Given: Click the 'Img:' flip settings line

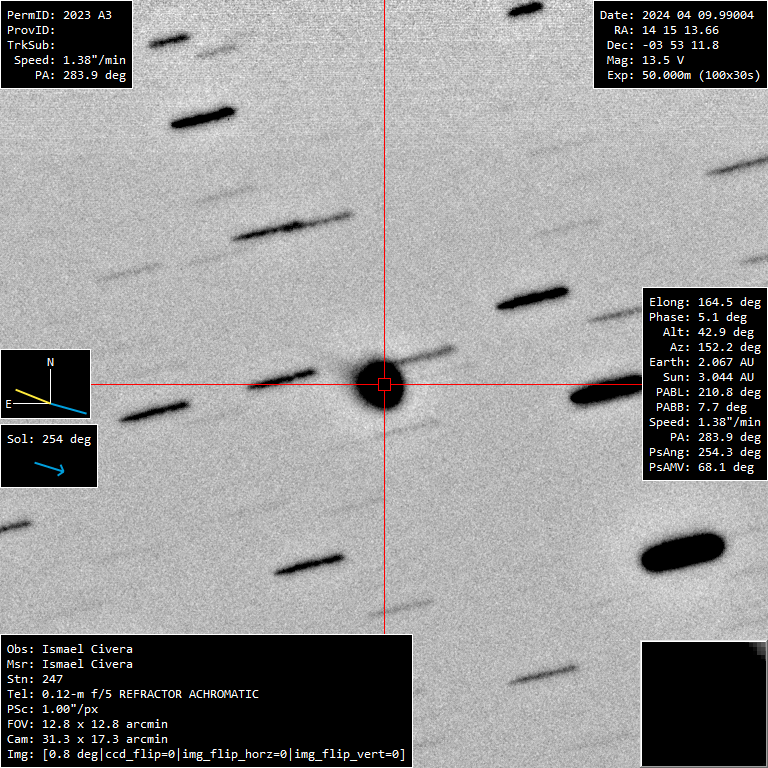Looking at the screenshot, I should pyautogui.click(x=206, y=754).
